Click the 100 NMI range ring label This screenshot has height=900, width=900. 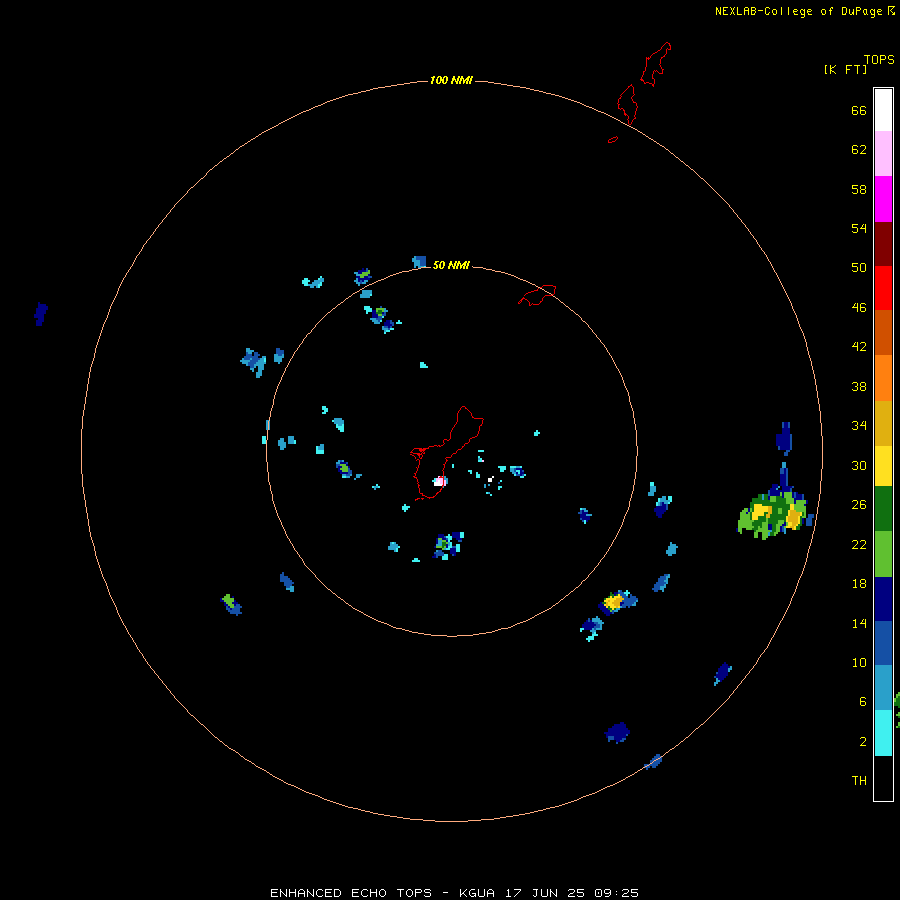click(x=451, y=80)
